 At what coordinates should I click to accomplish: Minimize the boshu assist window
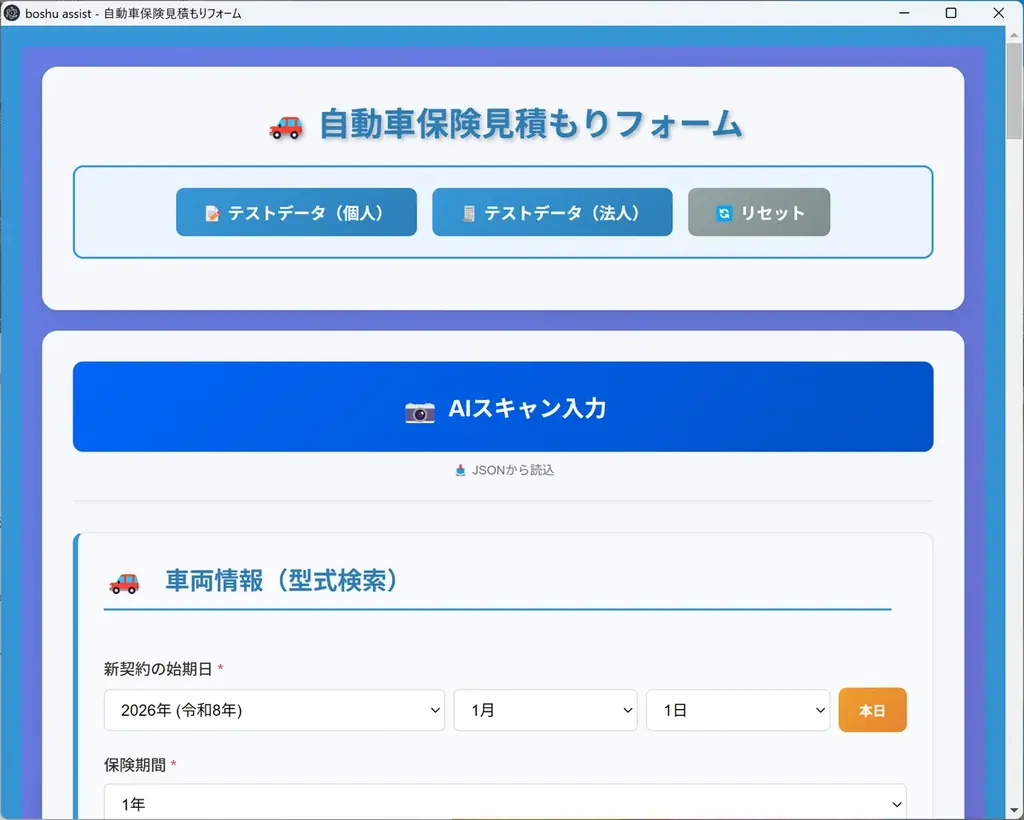[x=903, y=13]
